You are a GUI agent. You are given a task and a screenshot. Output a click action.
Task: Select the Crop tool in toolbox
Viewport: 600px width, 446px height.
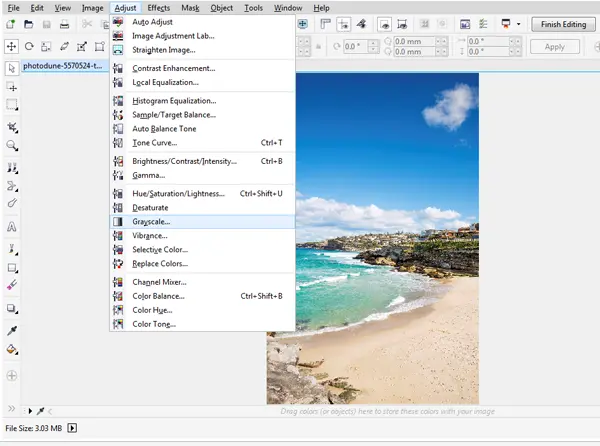tap(12, 127)
